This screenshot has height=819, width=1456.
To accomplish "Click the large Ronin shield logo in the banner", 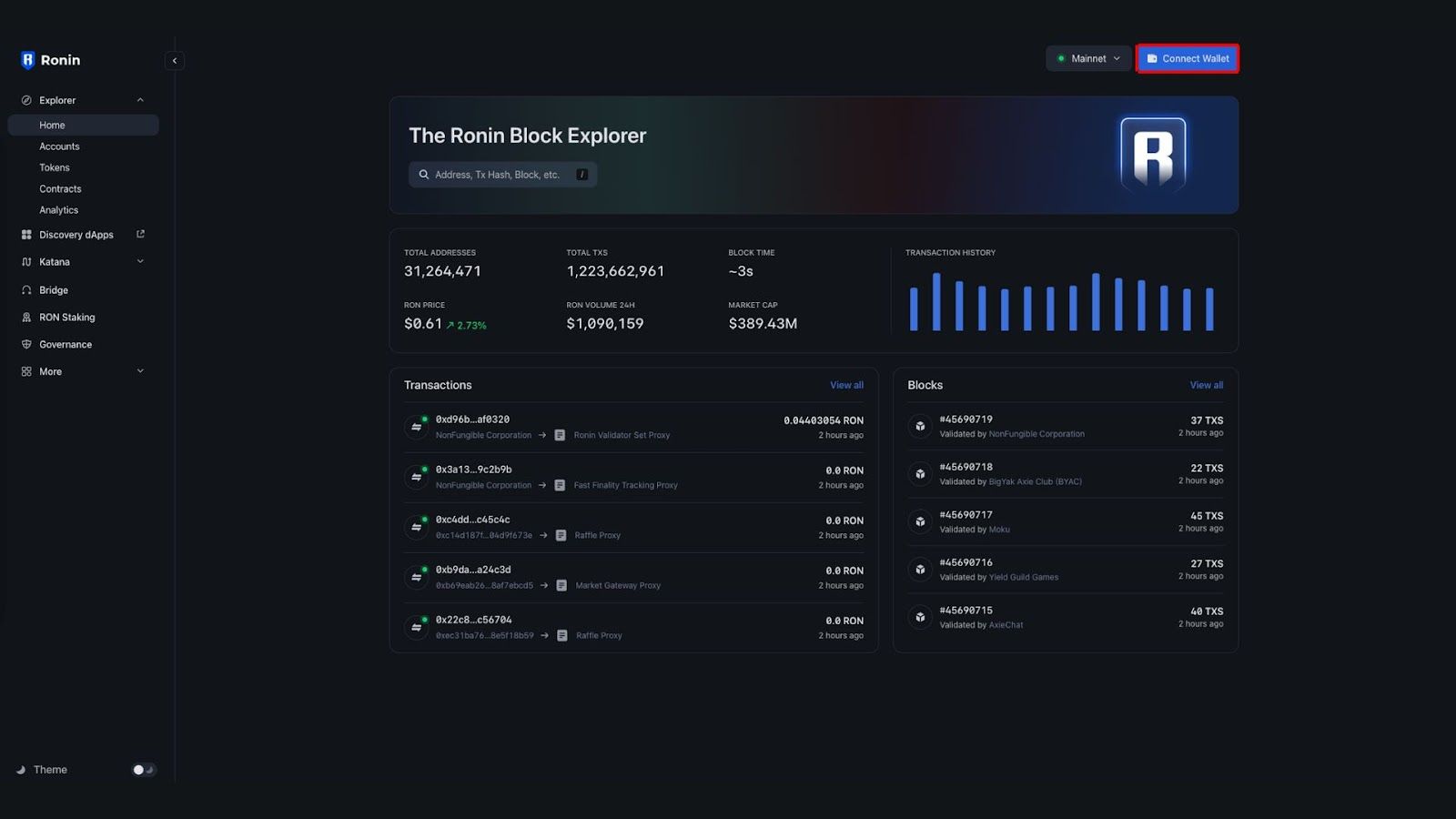I will point(1153,154).
